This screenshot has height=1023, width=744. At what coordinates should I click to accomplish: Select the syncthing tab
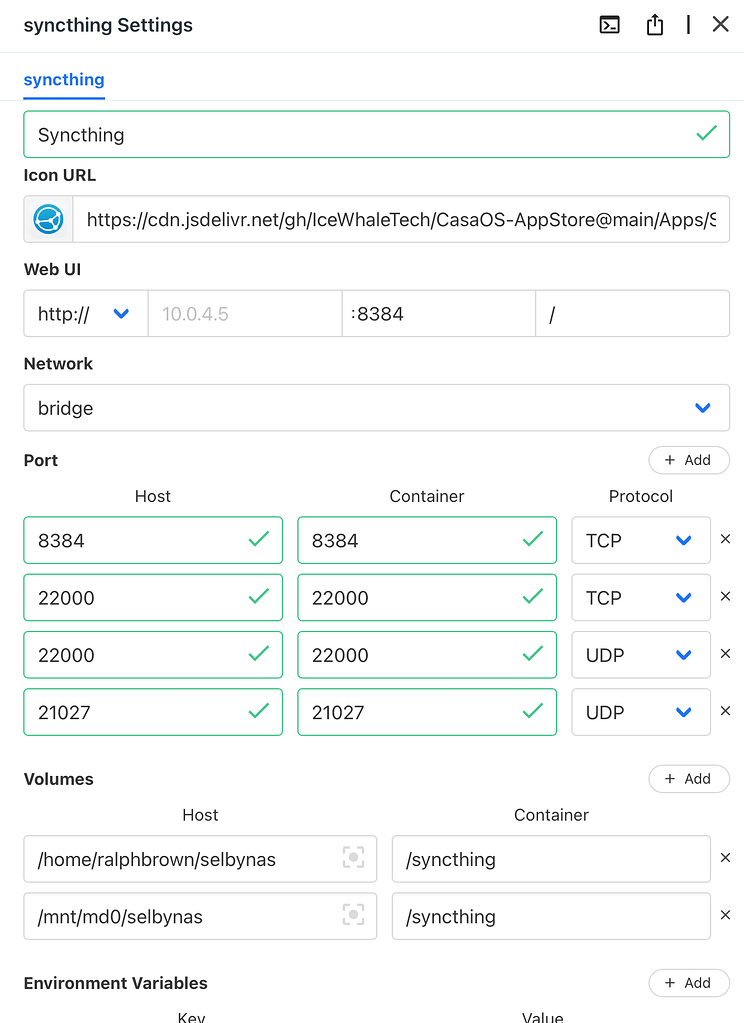[x=64, y=80]
